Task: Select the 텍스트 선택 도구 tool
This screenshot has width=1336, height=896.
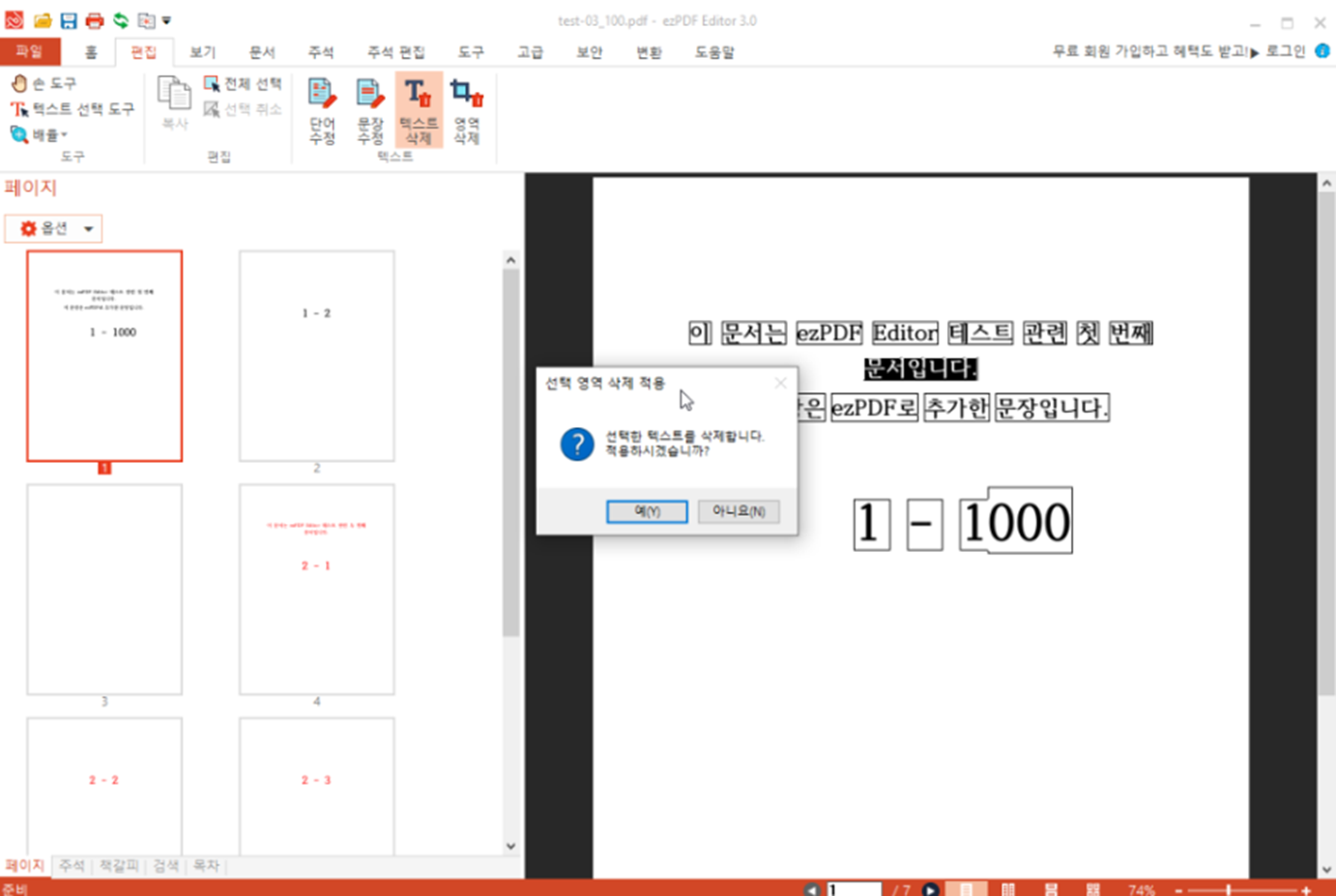Action: (73, 109)
